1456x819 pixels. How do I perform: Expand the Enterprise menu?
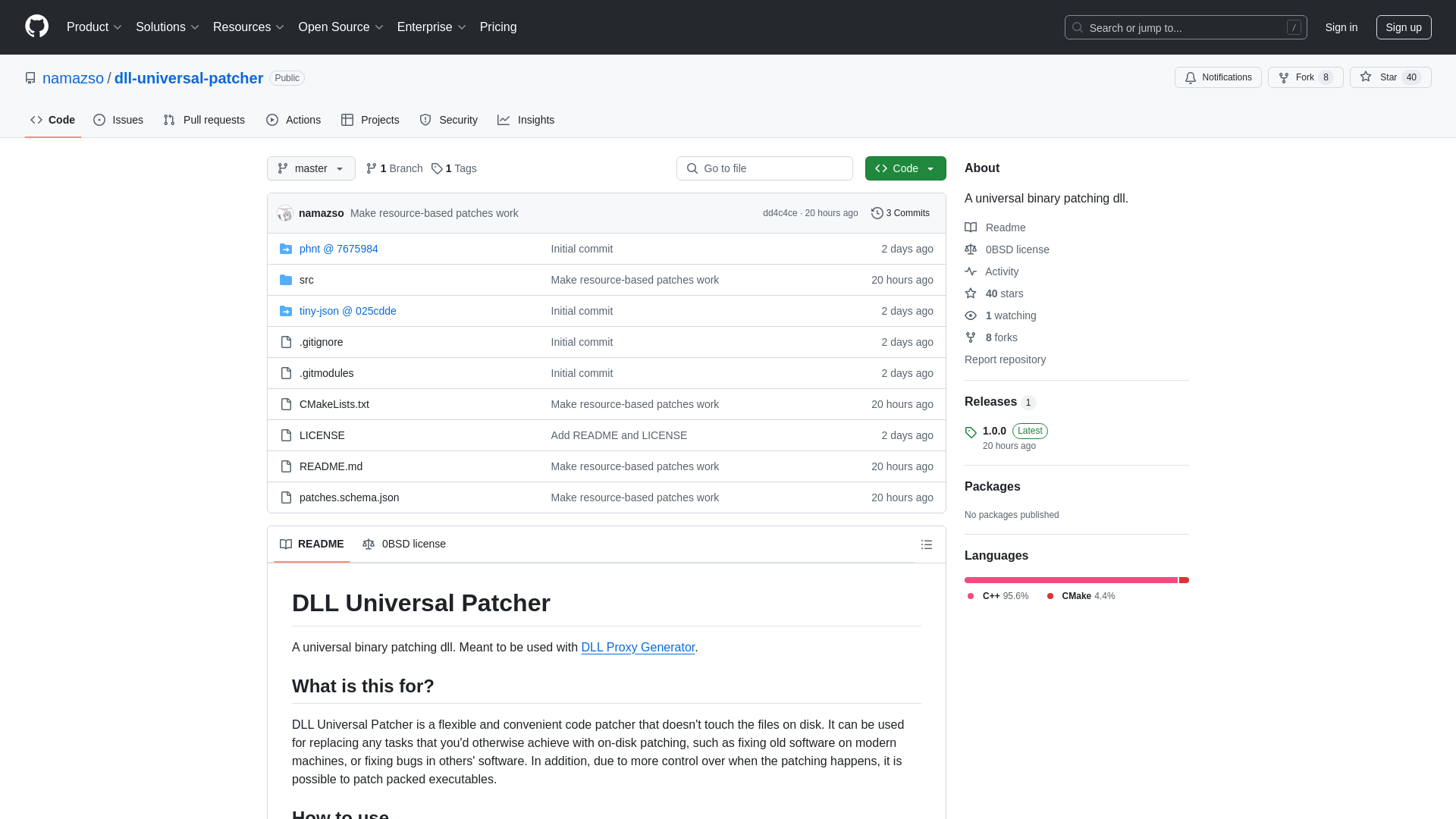pyautogui.click(x=431, y=27)
